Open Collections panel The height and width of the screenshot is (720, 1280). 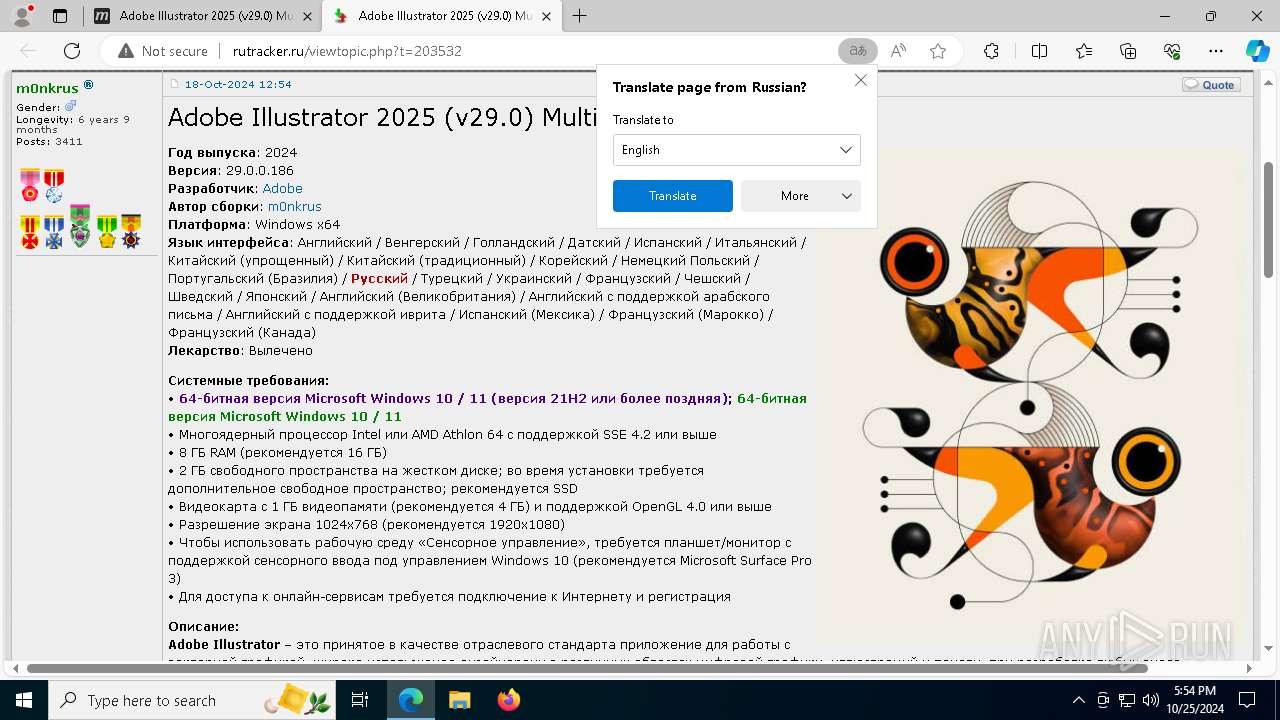[1128, 51]
